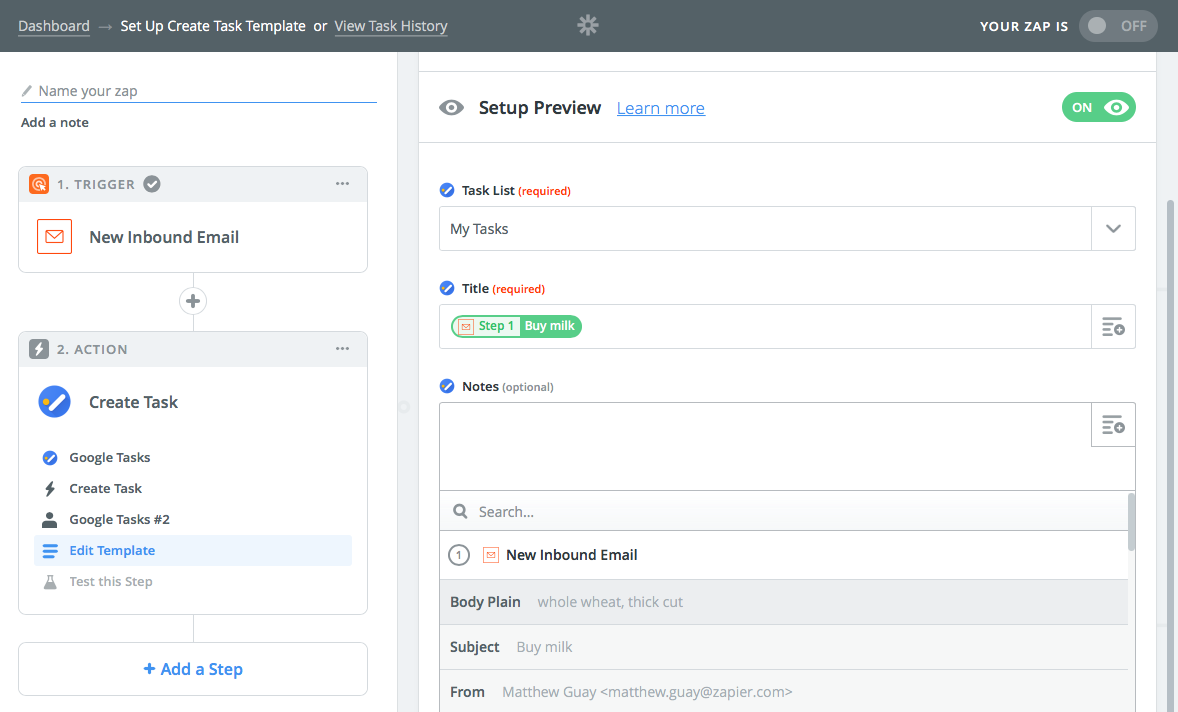Image resolution: width=1178 pixels, height=712 pixels.
Task: Click the eye icon beside Setup Preview
Action: tap(452, 107)
